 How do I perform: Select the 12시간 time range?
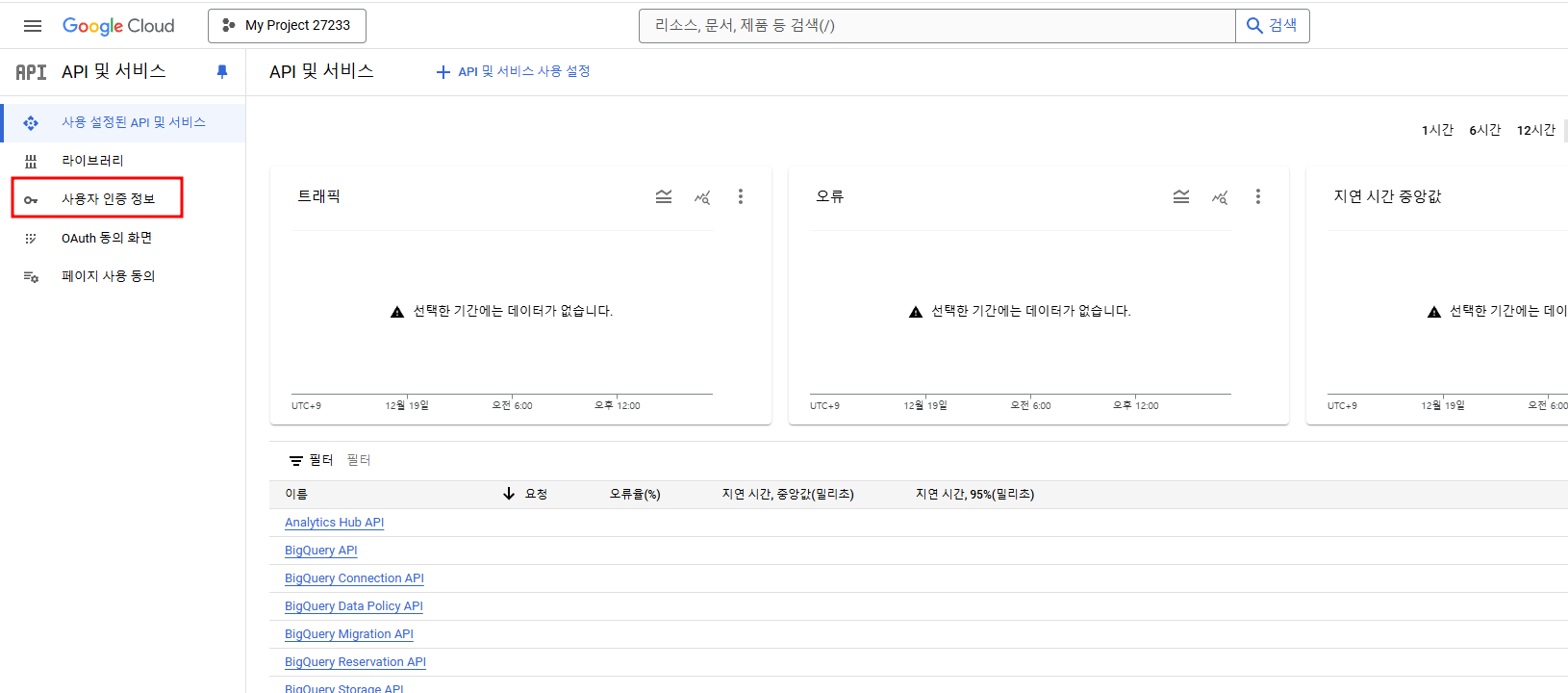point(1535,130)
